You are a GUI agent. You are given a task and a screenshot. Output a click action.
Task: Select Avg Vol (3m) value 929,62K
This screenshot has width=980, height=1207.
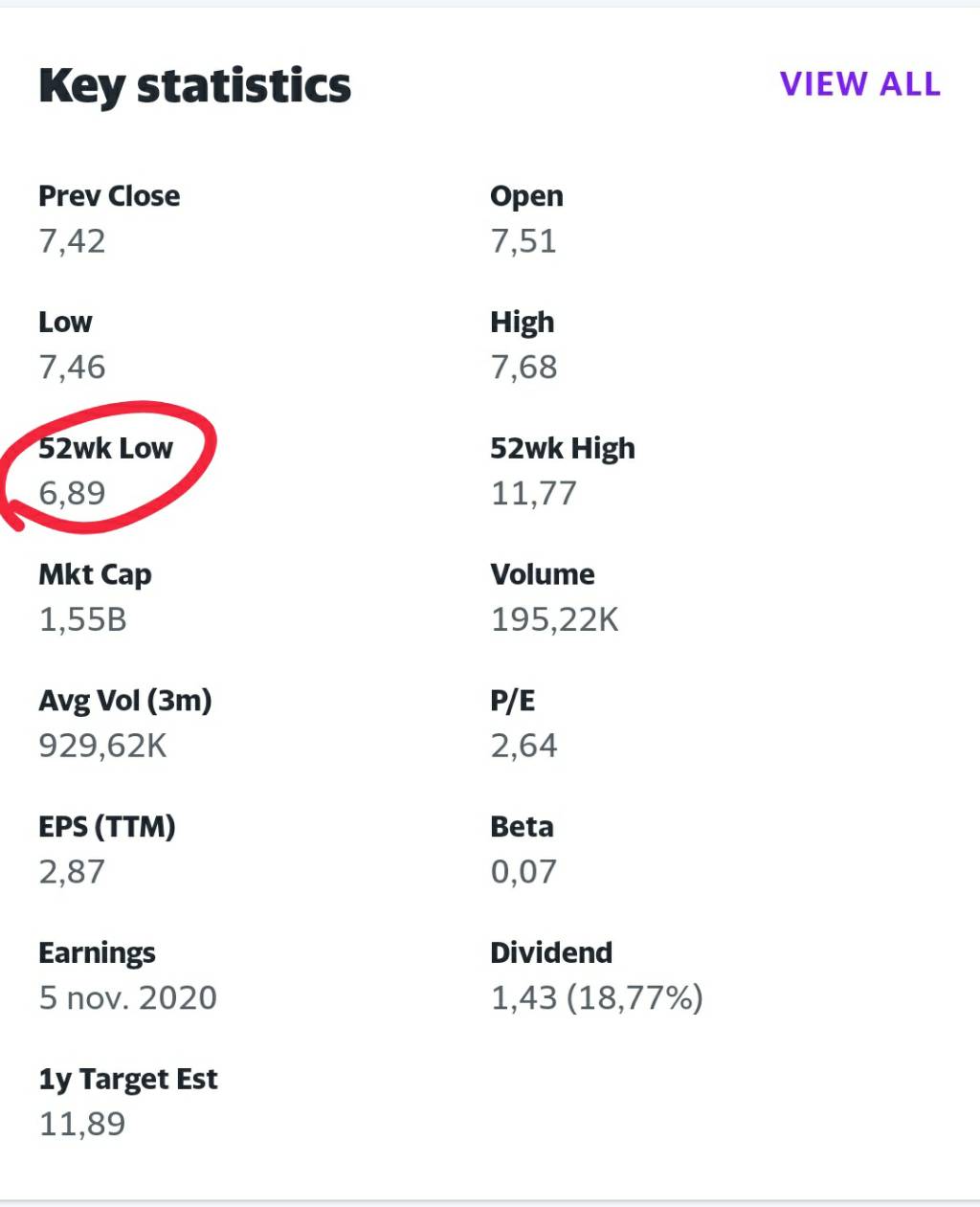coord(102,746)
